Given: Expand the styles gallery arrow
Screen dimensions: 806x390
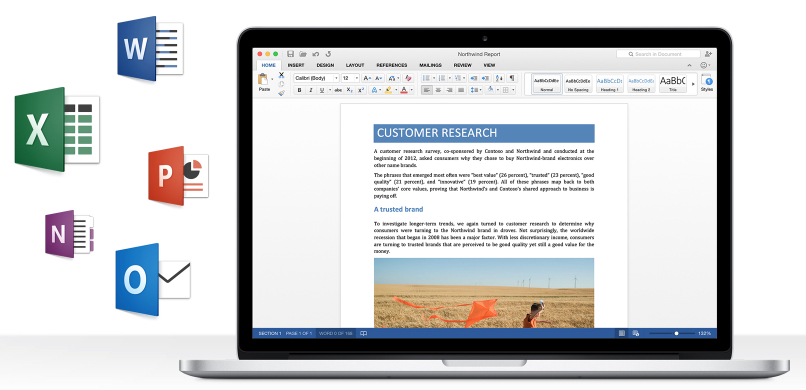Looking at the screenshot, I should [693, 84].
